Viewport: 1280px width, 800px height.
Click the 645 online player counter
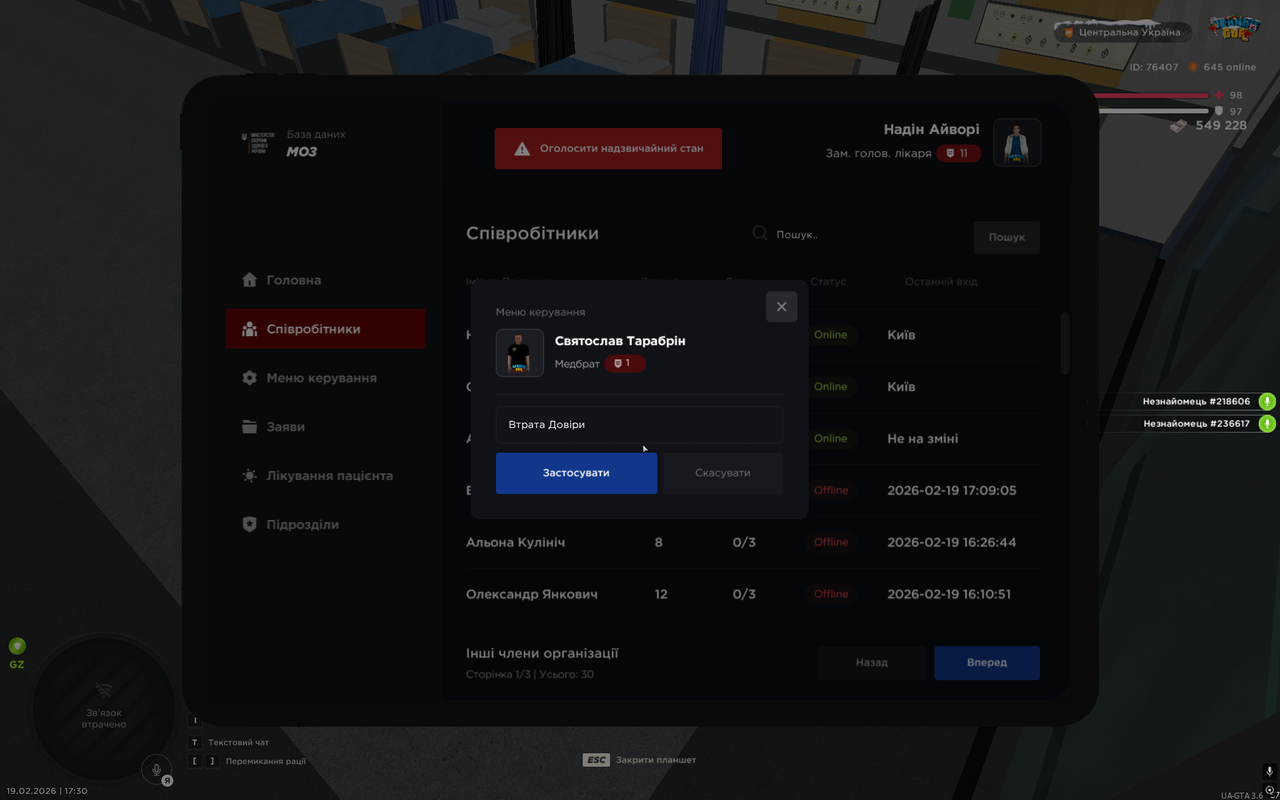[x=1221, y=67]
